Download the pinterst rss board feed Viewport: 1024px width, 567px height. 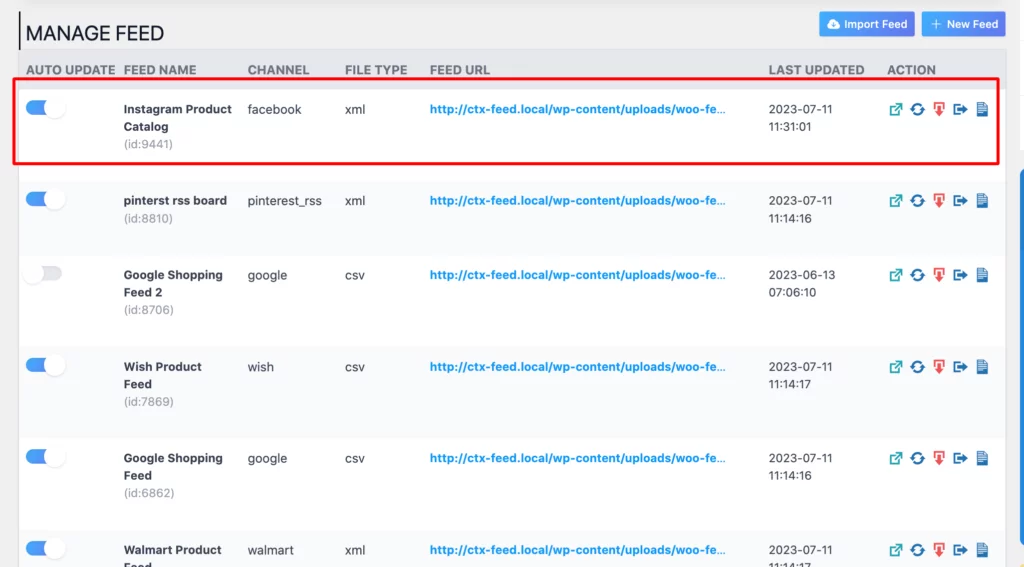pyautogui.click(x=939, y=201)
